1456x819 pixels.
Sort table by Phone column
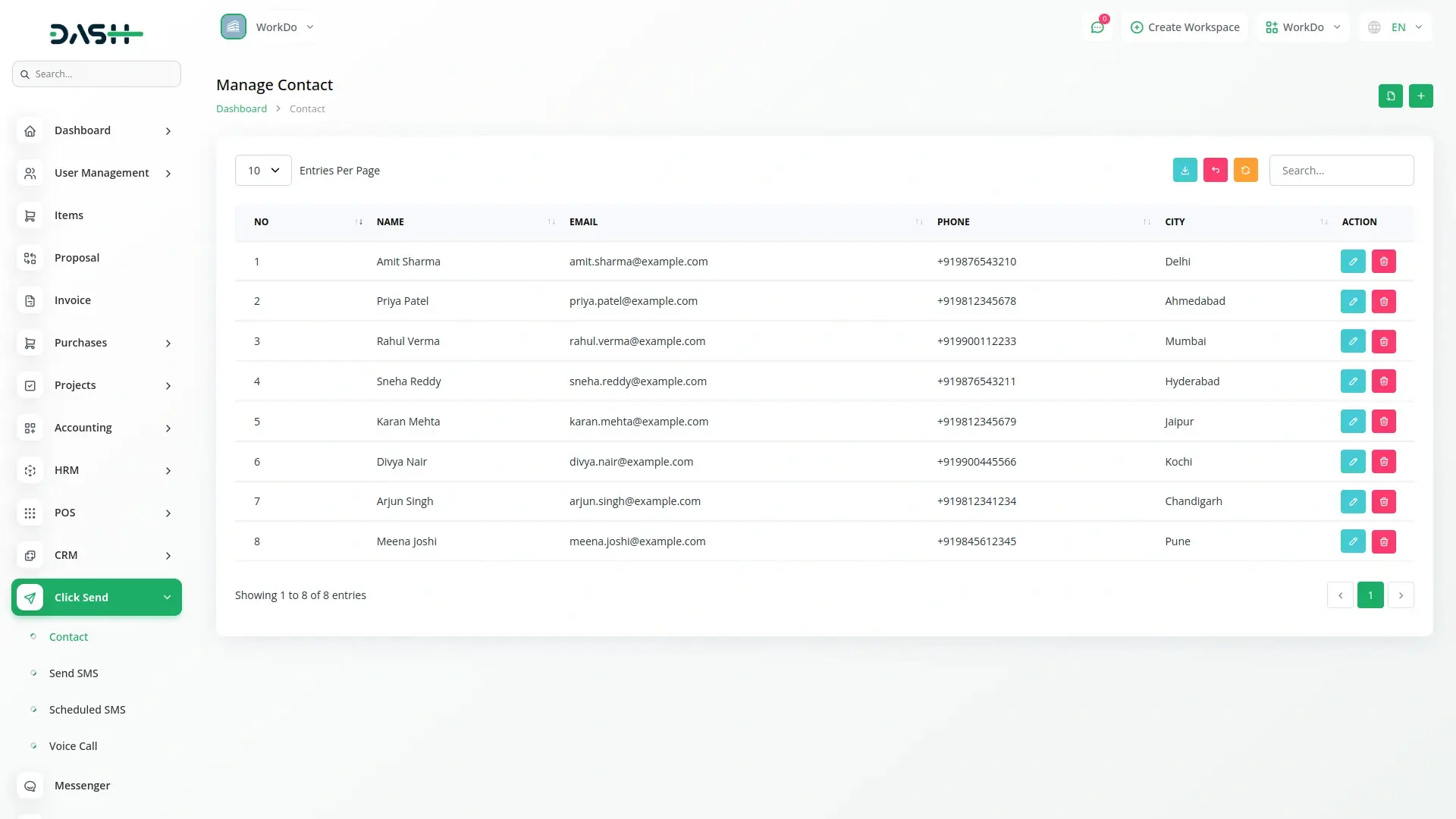click(953, 222)
